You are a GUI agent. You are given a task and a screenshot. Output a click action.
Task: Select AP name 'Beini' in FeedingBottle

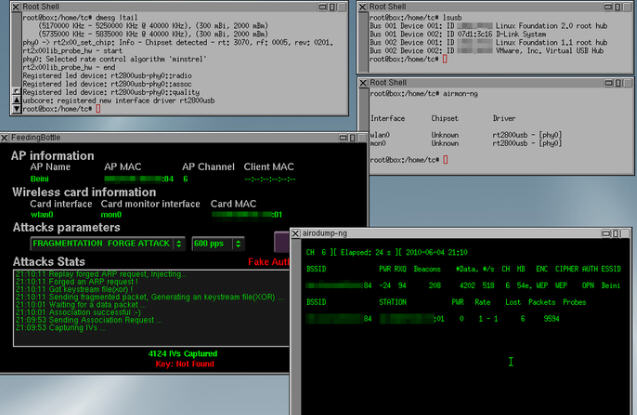click(x=39, y=179)
